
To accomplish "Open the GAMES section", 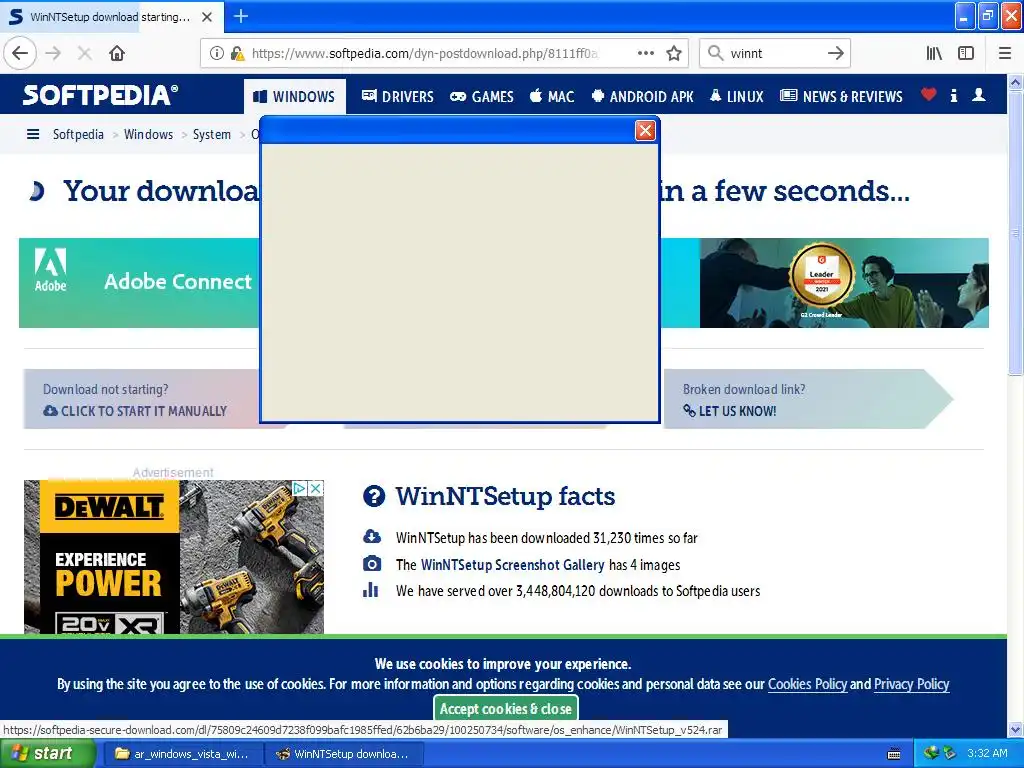I will pyautogui.click(x=482, y=97).
